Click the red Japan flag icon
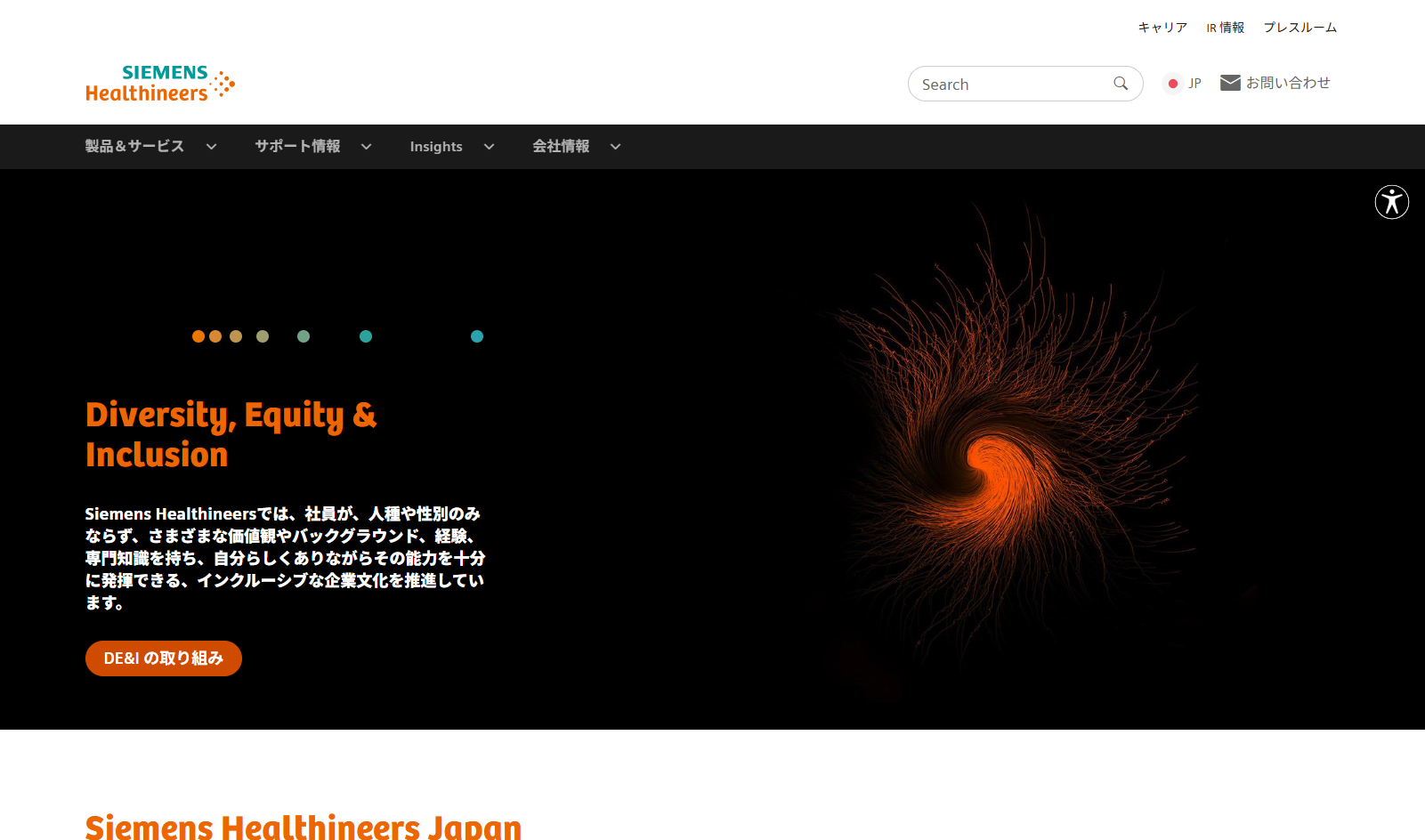The width and height of the screenshot is (1425, 840). [1173, 84]
